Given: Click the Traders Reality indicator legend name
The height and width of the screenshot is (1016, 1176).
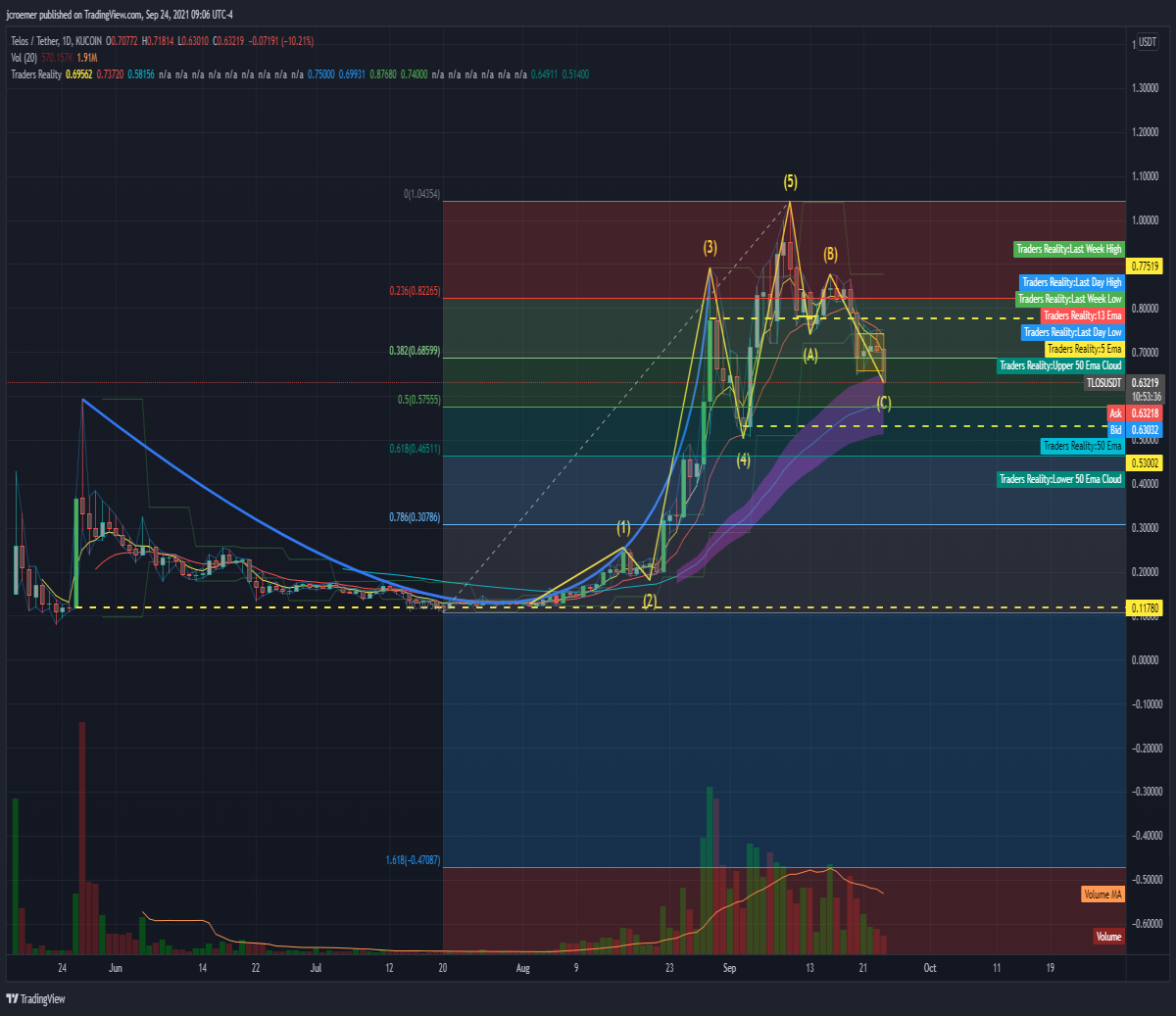Looking at the screenshot, I should [36, 74].
